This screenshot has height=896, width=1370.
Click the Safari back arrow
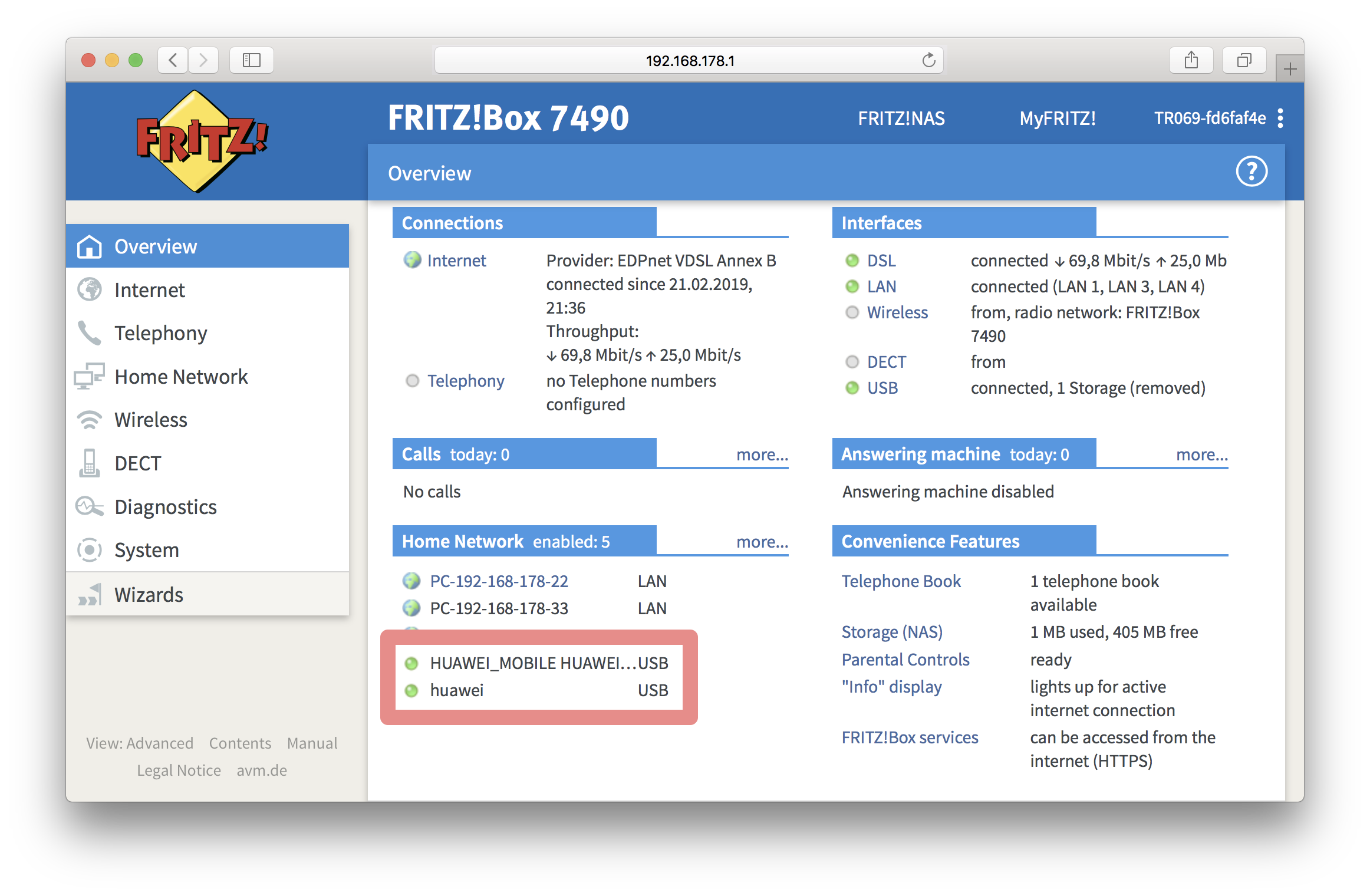tap(173, 60)
